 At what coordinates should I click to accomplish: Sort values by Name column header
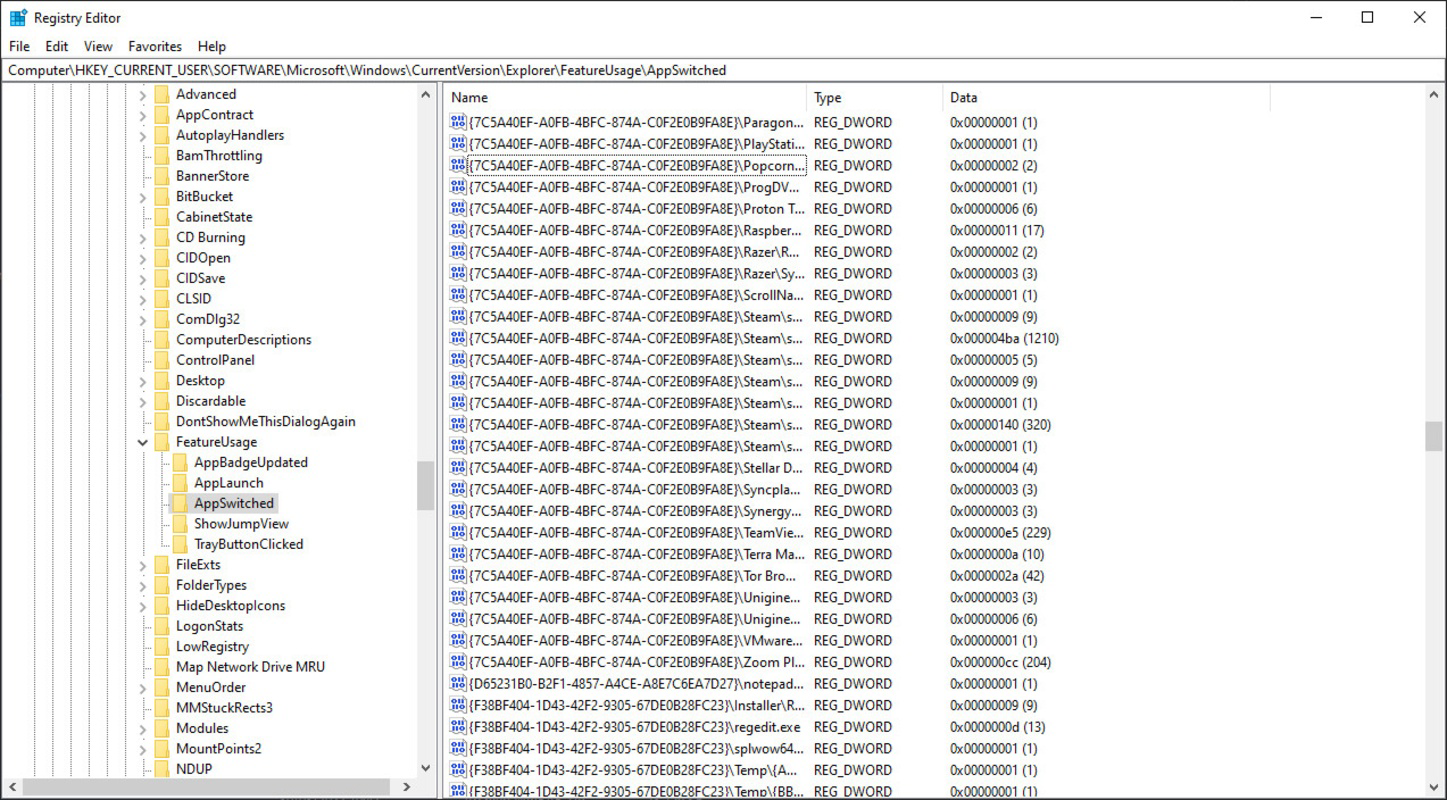click(625, 97)
